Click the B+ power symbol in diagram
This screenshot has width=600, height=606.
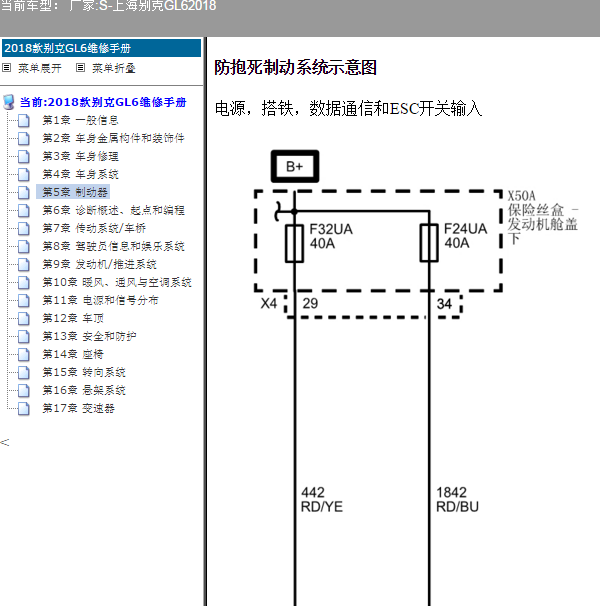[x=295, y=166]
